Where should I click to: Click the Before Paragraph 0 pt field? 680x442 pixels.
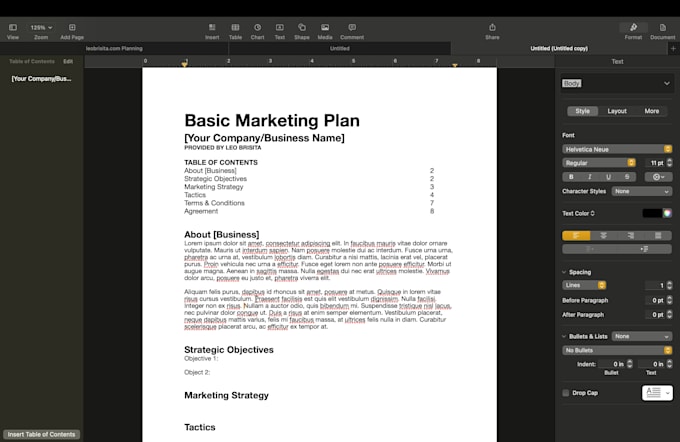tap(655, 300)
